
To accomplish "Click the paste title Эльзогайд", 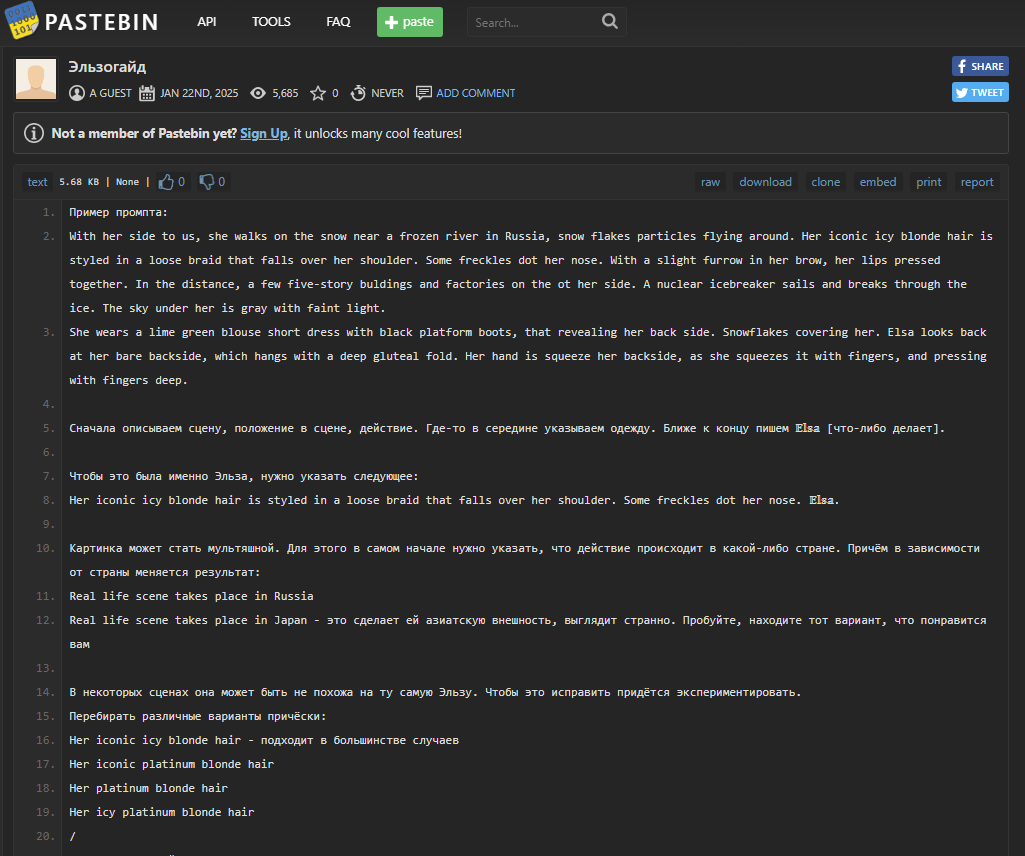I will [x=107, y=67].
